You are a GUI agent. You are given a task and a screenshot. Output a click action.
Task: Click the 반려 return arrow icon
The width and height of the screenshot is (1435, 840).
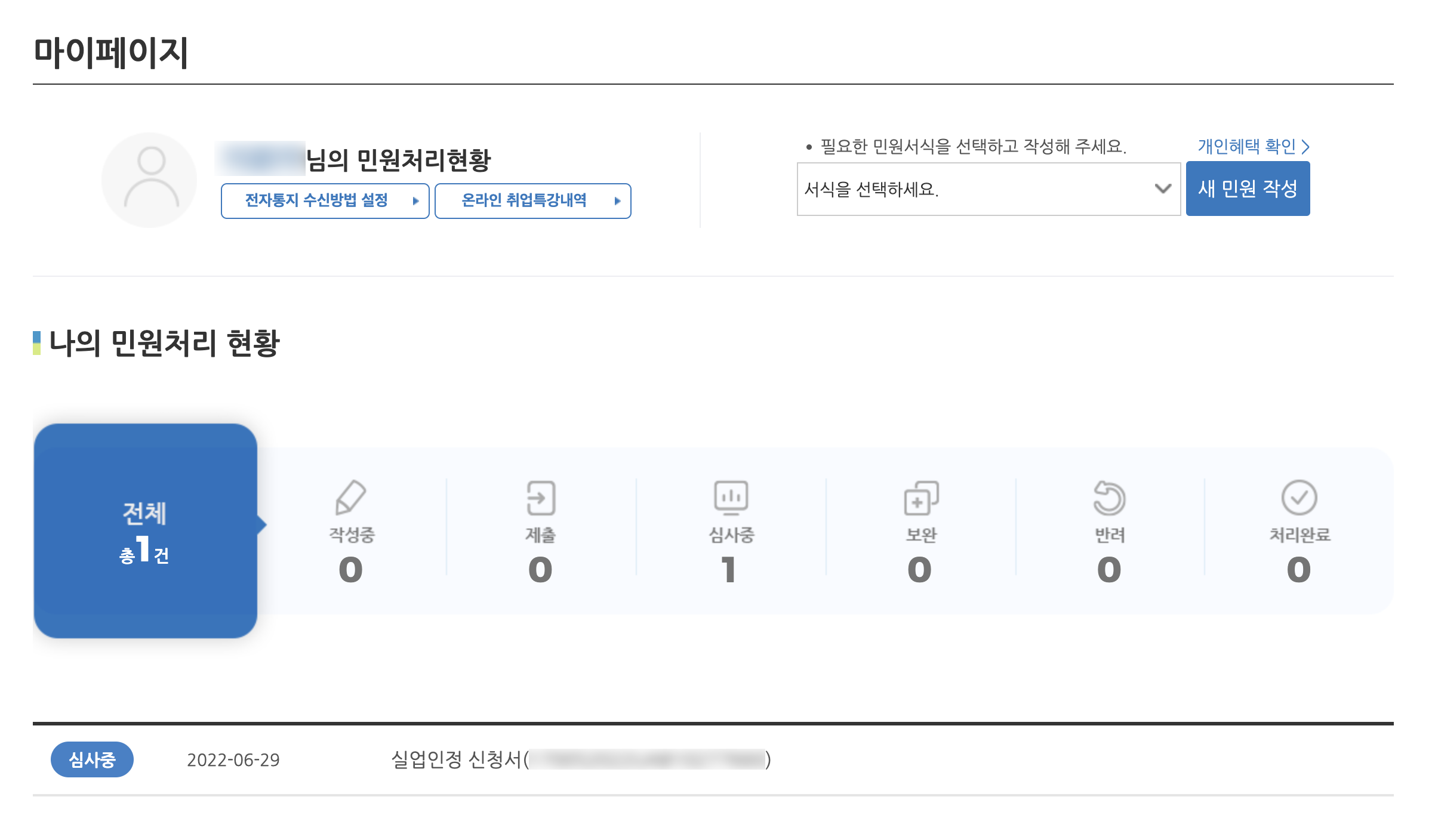pyautogui.click(x=1110, y=498)
